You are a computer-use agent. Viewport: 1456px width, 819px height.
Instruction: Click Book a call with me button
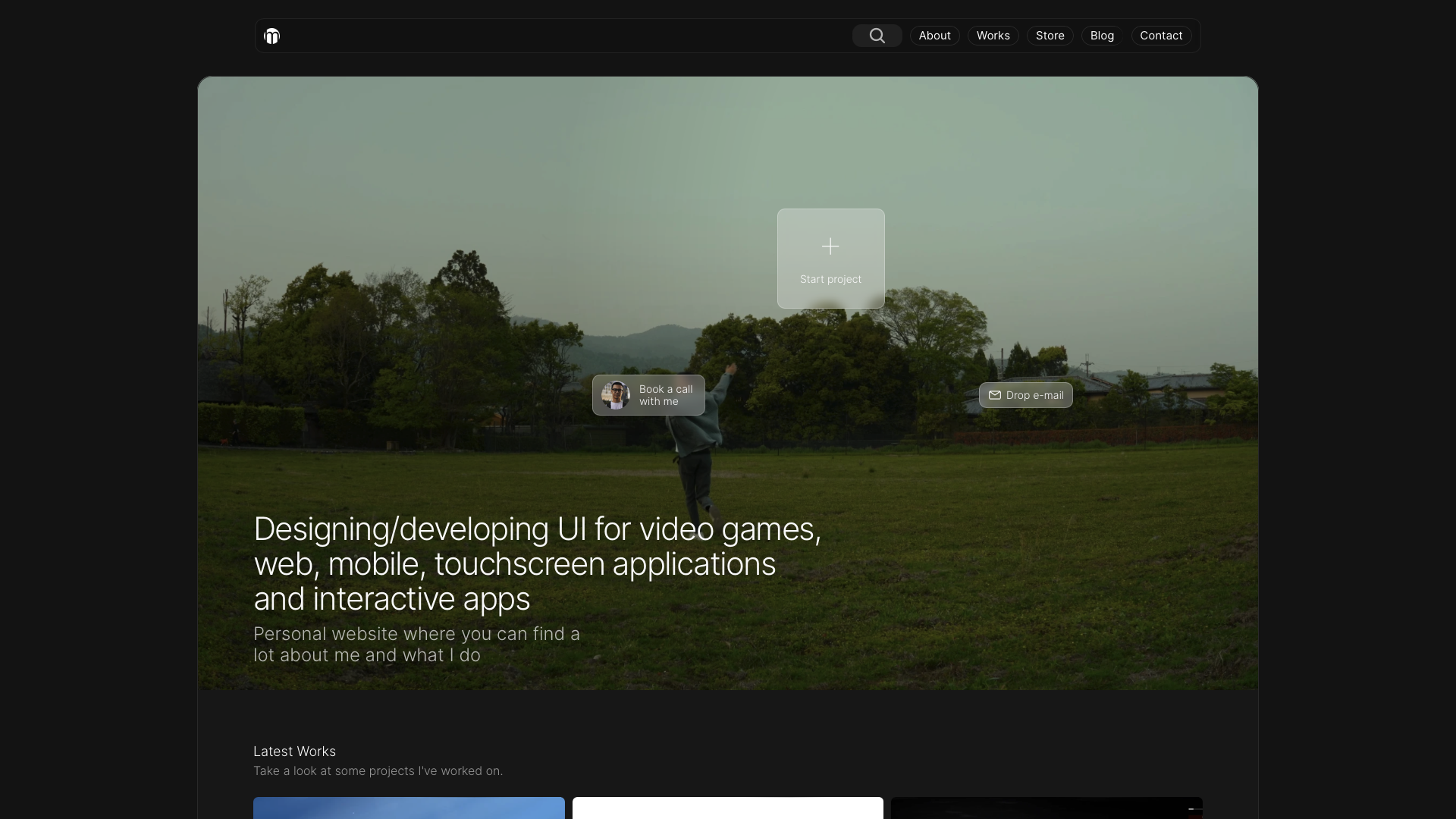click(648, 395)
